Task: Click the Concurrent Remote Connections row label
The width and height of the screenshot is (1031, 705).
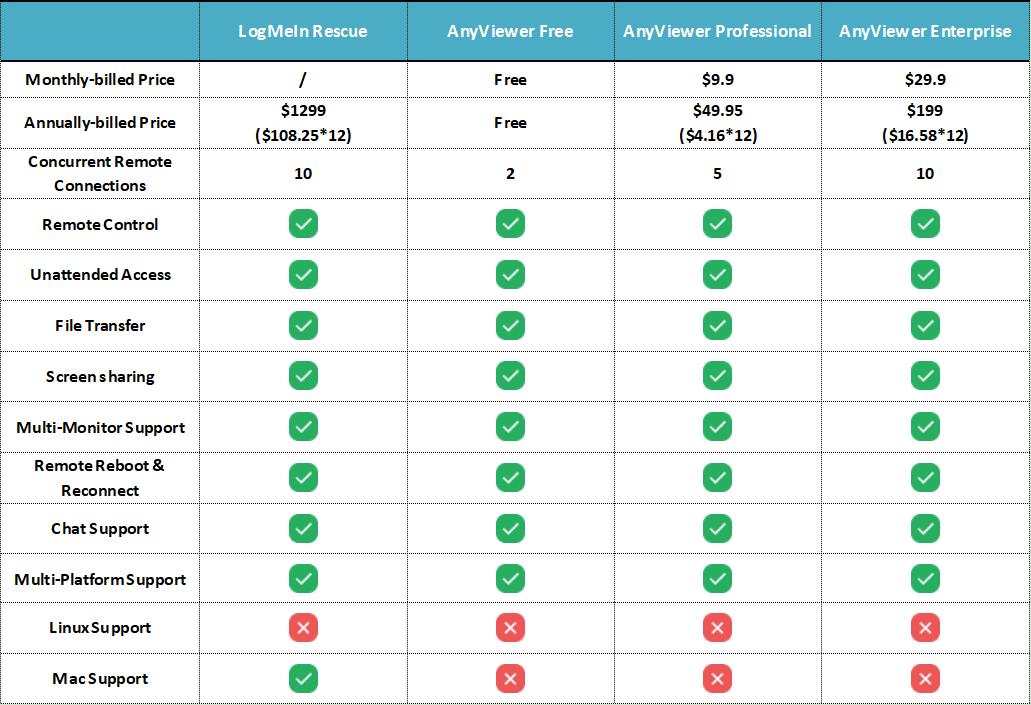Action: coord(100,173)
